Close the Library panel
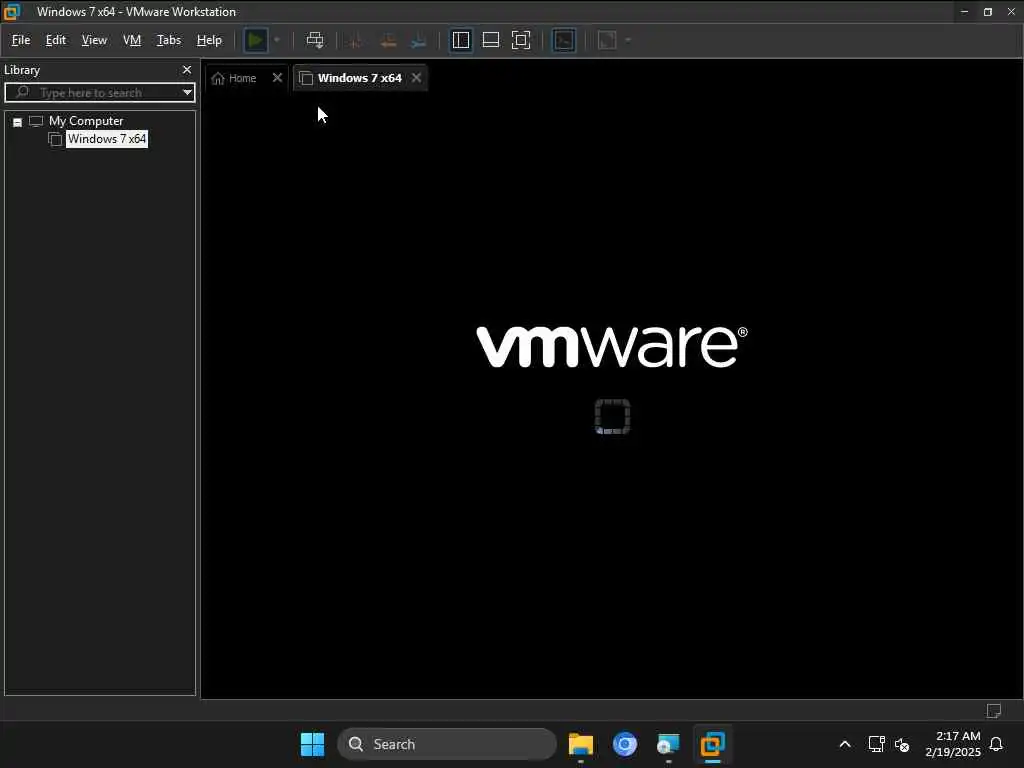The width and height of the screenshot is (1024, 768). click(x=187, y=70)
